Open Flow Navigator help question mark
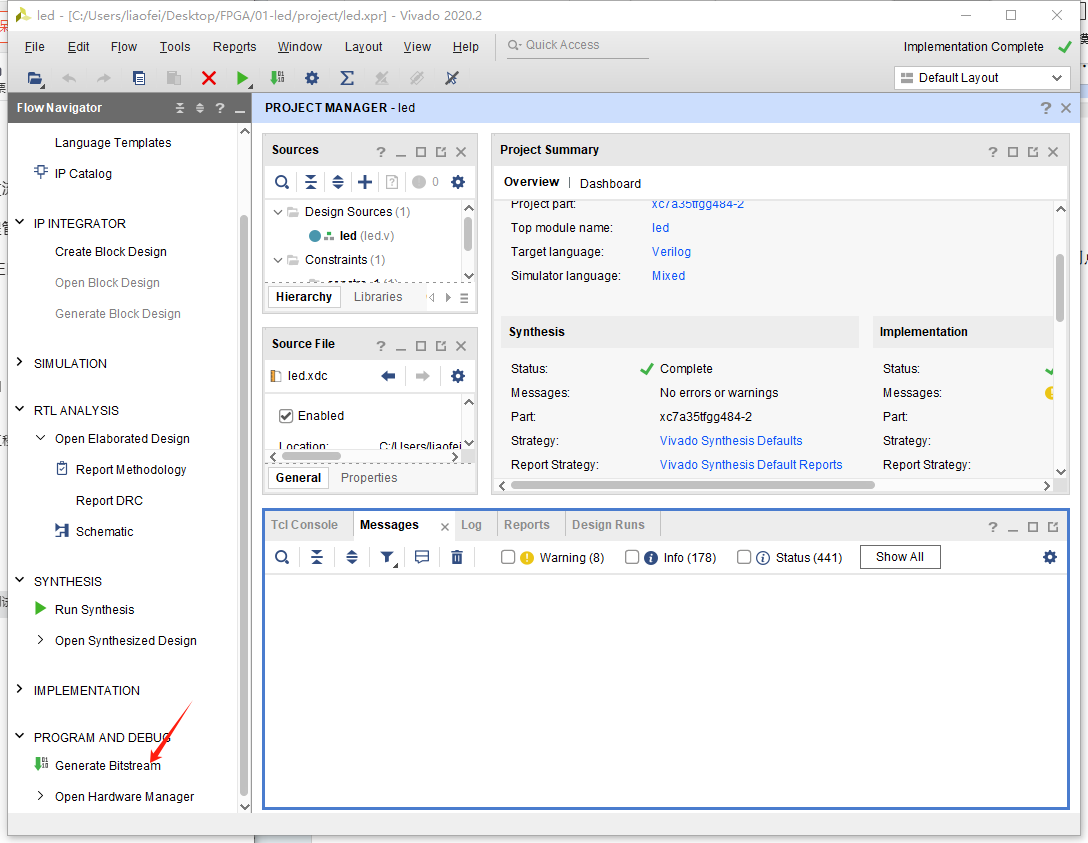The height and width of the screenshot is (843, 1088). (220, 108)
